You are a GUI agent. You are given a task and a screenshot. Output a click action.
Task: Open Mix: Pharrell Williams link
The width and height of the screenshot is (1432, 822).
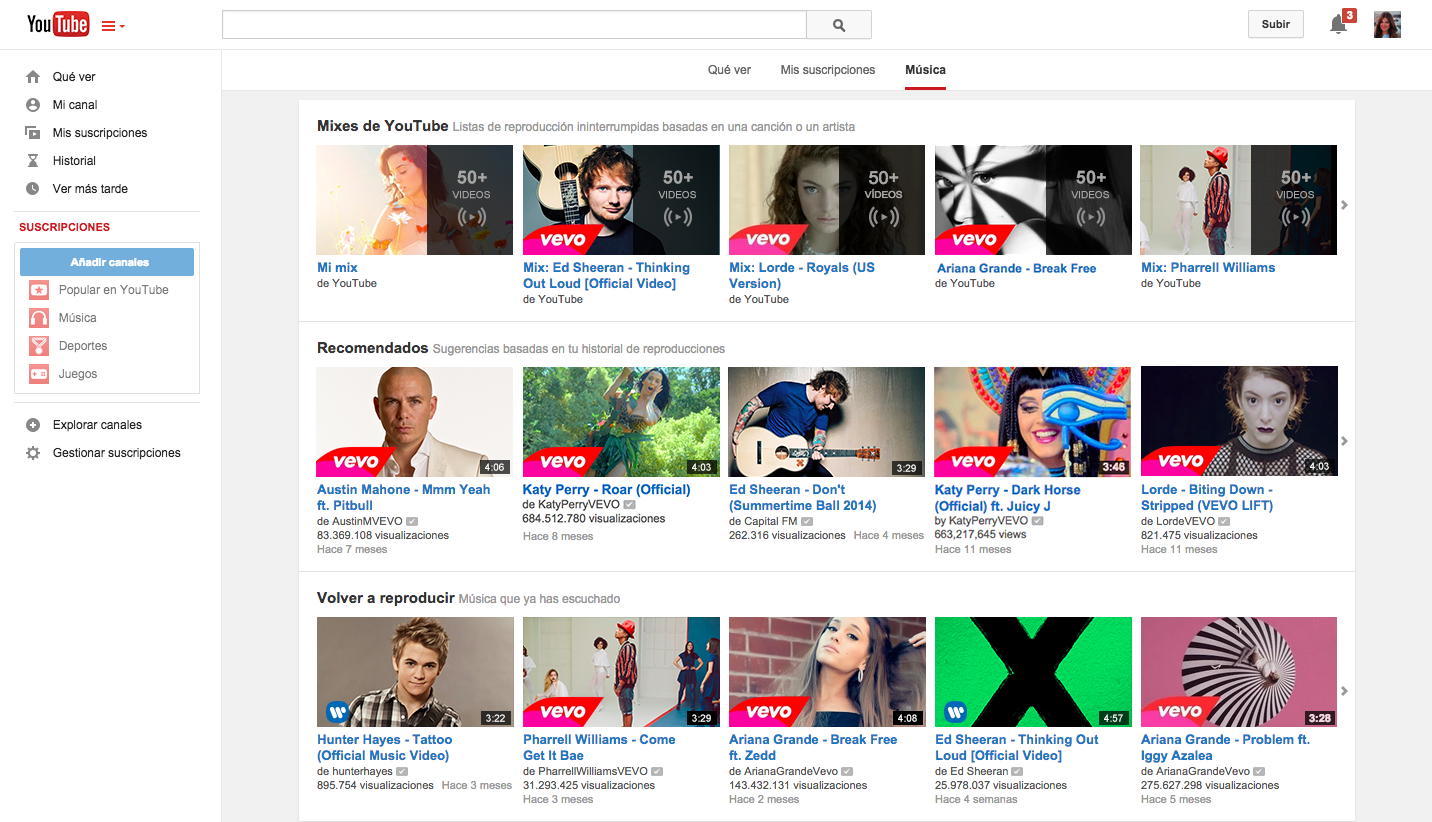point(1208,268)
